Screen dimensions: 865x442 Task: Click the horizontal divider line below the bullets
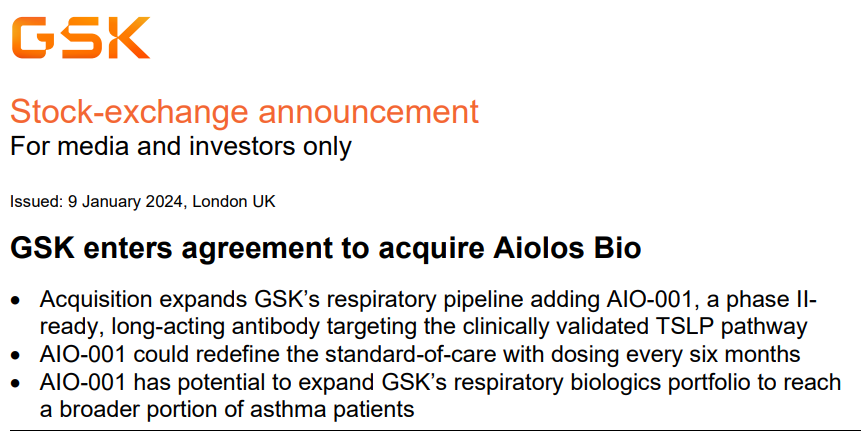432,430
